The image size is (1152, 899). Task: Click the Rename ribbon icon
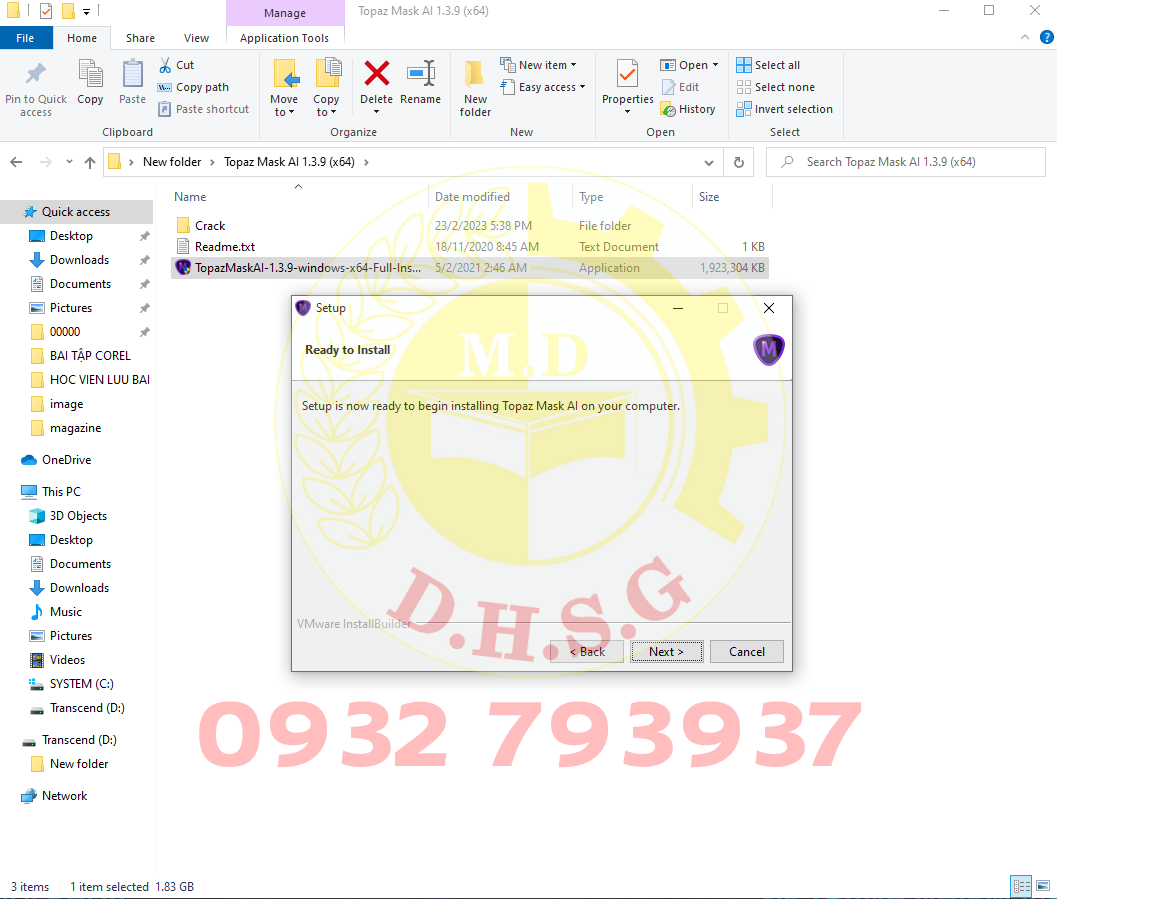pyautogui.click(x=420, y=73)
